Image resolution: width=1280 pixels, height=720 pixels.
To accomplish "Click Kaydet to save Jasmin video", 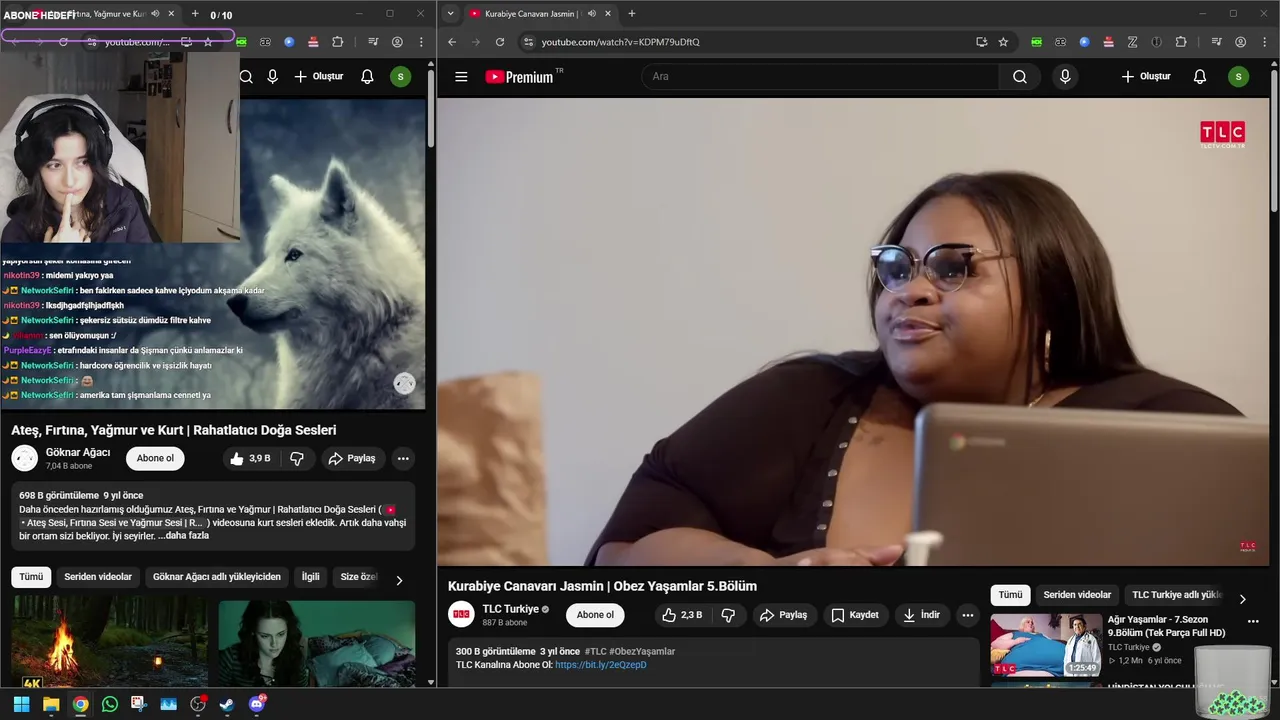I will coord(855,615).
